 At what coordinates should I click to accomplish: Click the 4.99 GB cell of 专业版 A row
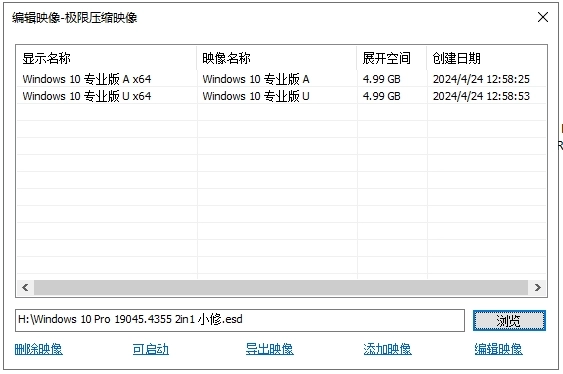tap(381, 79)
